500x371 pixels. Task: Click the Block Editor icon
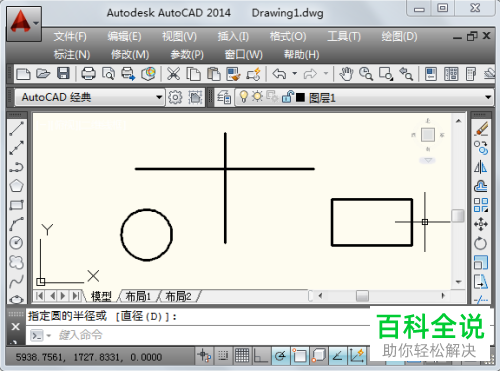[253, 74]
